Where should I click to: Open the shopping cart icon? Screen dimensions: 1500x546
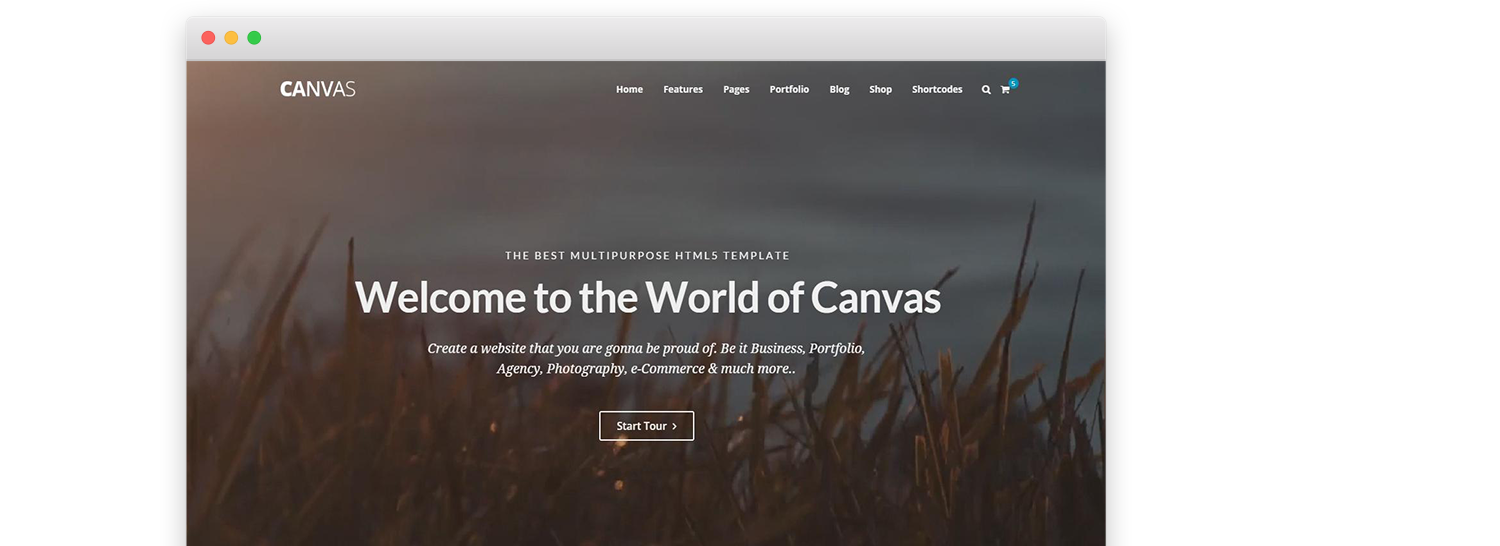[1005, 90]
